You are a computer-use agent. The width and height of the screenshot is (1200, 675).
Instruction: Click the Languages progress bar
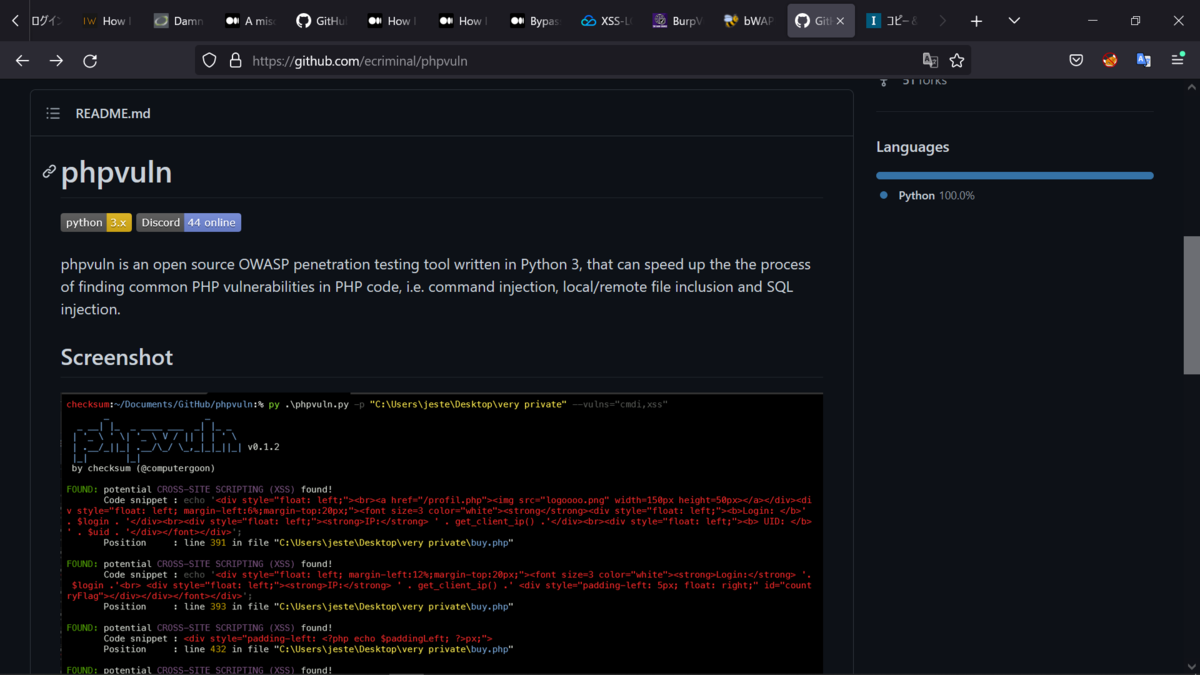pos(1015,175)
